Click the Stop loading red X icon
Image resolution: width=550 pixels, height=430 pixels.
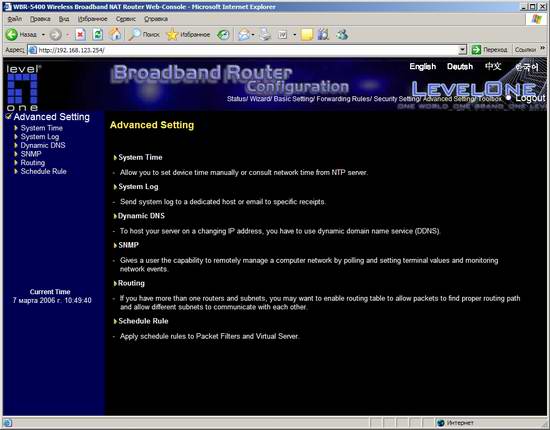coord(80,34)
